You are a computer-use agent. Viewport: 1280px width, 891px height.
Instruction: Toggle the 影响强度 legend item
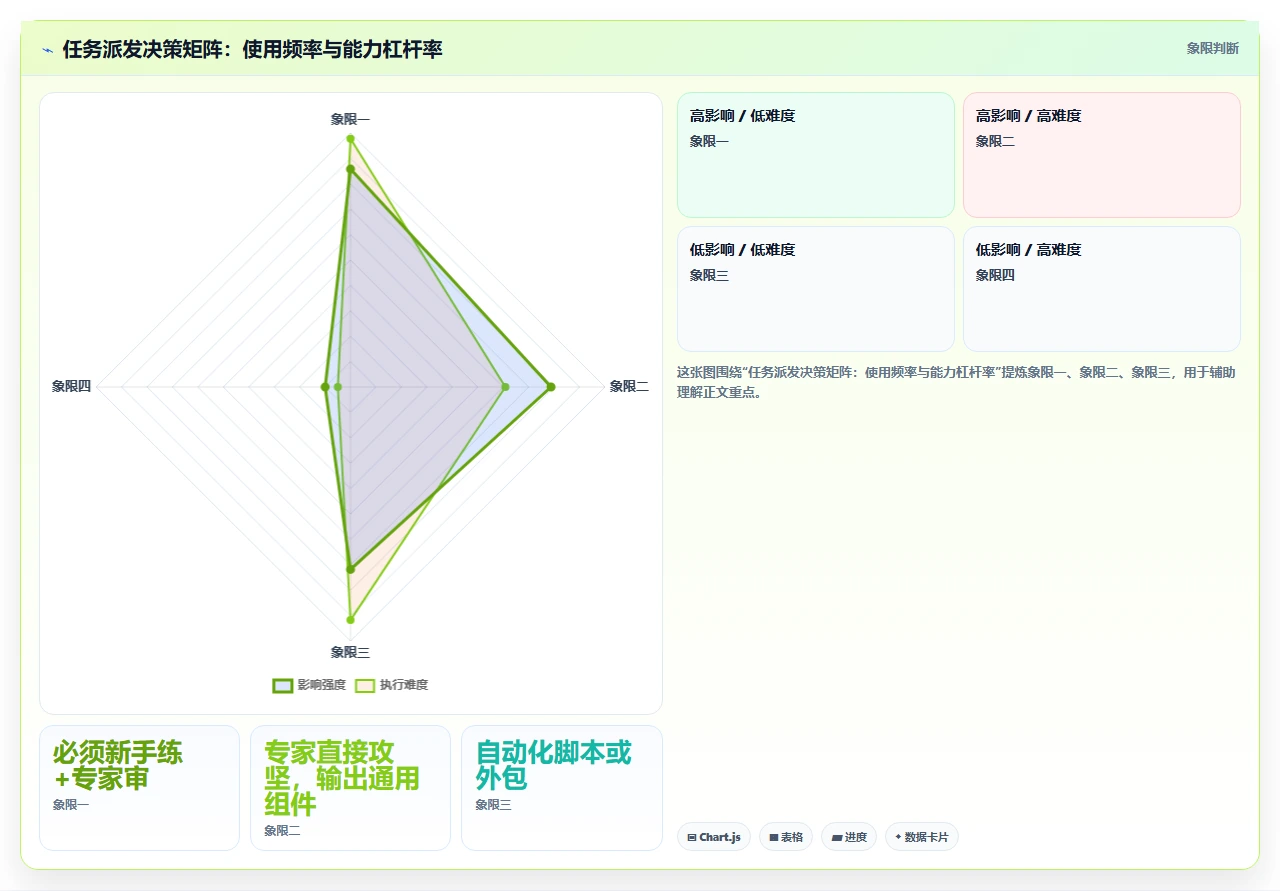tap(309, 685)
